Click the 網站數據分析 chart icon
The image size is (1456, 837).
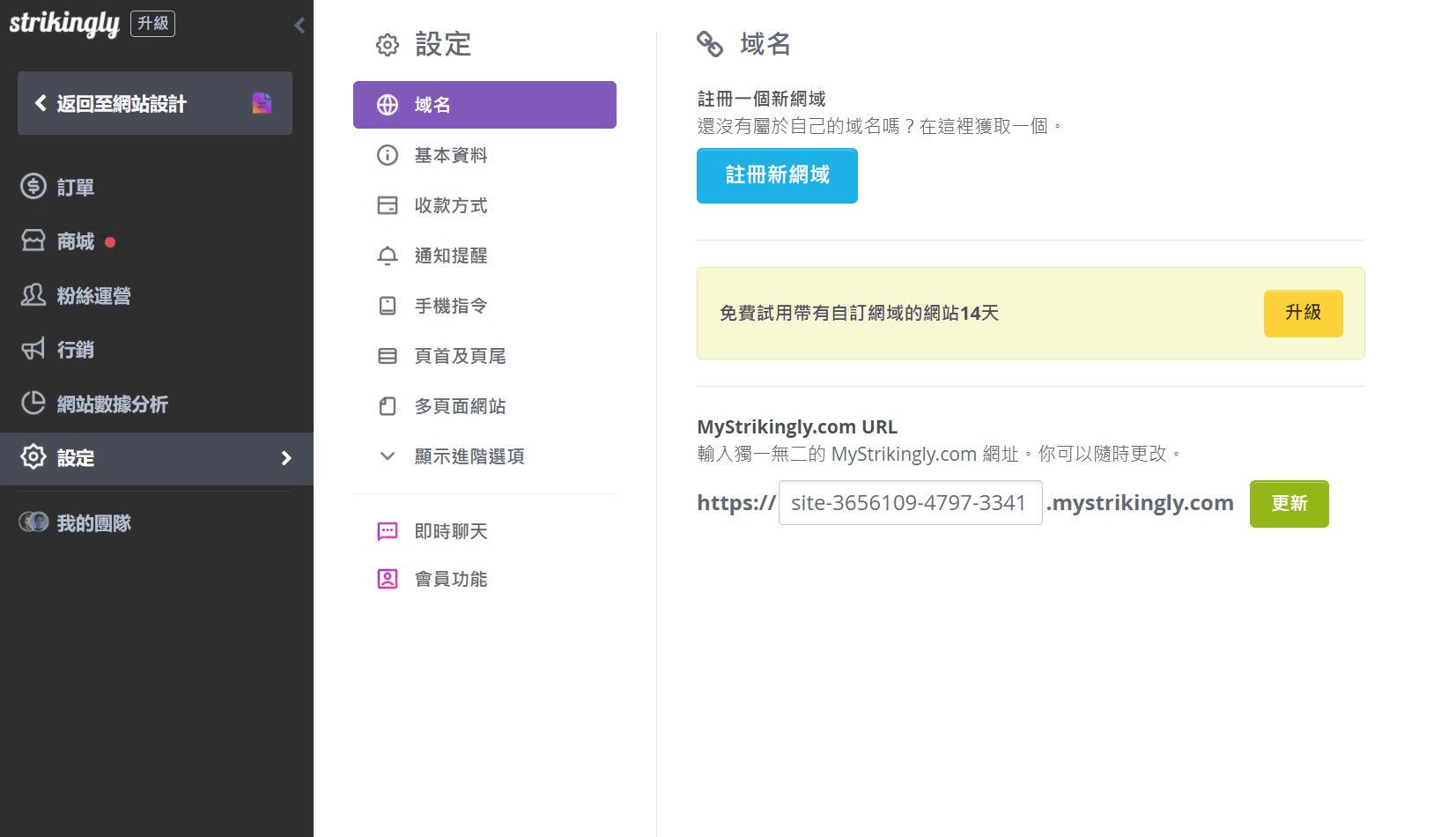tap(32, 403)
